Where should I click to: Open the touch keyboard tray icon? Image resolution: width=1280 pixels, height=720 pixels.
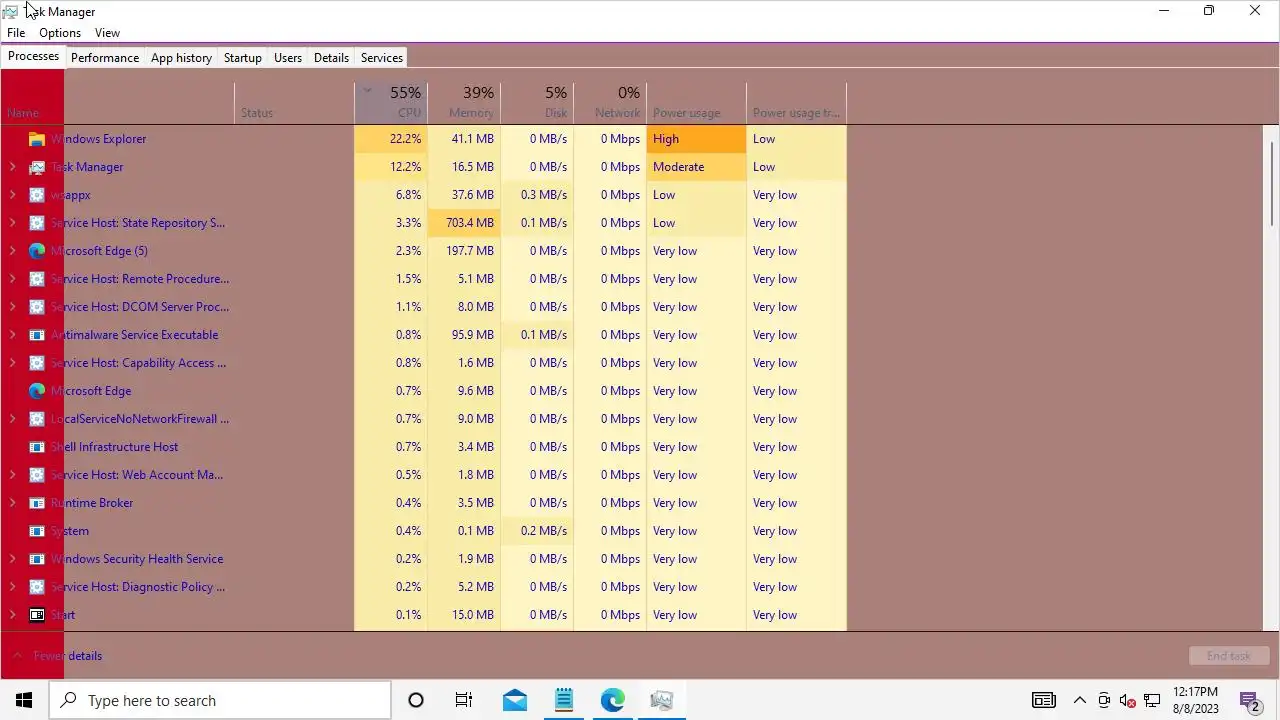[x=1043, y=700]
